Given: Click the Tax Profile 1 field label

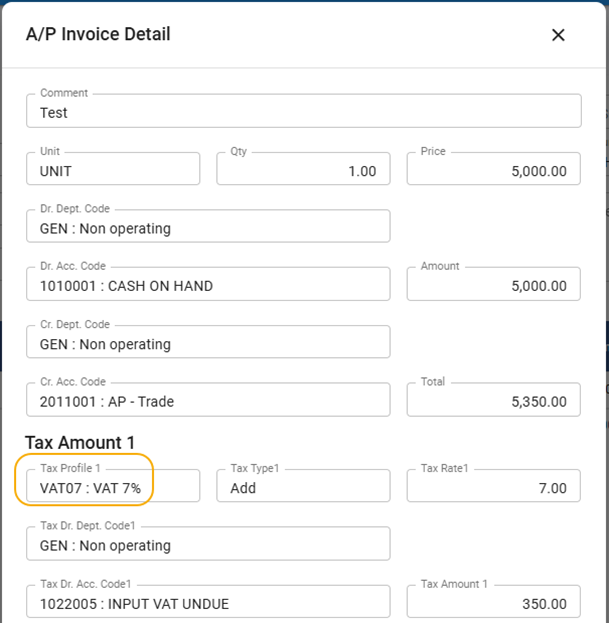Looking at the screenshot, I should (70, 468).
